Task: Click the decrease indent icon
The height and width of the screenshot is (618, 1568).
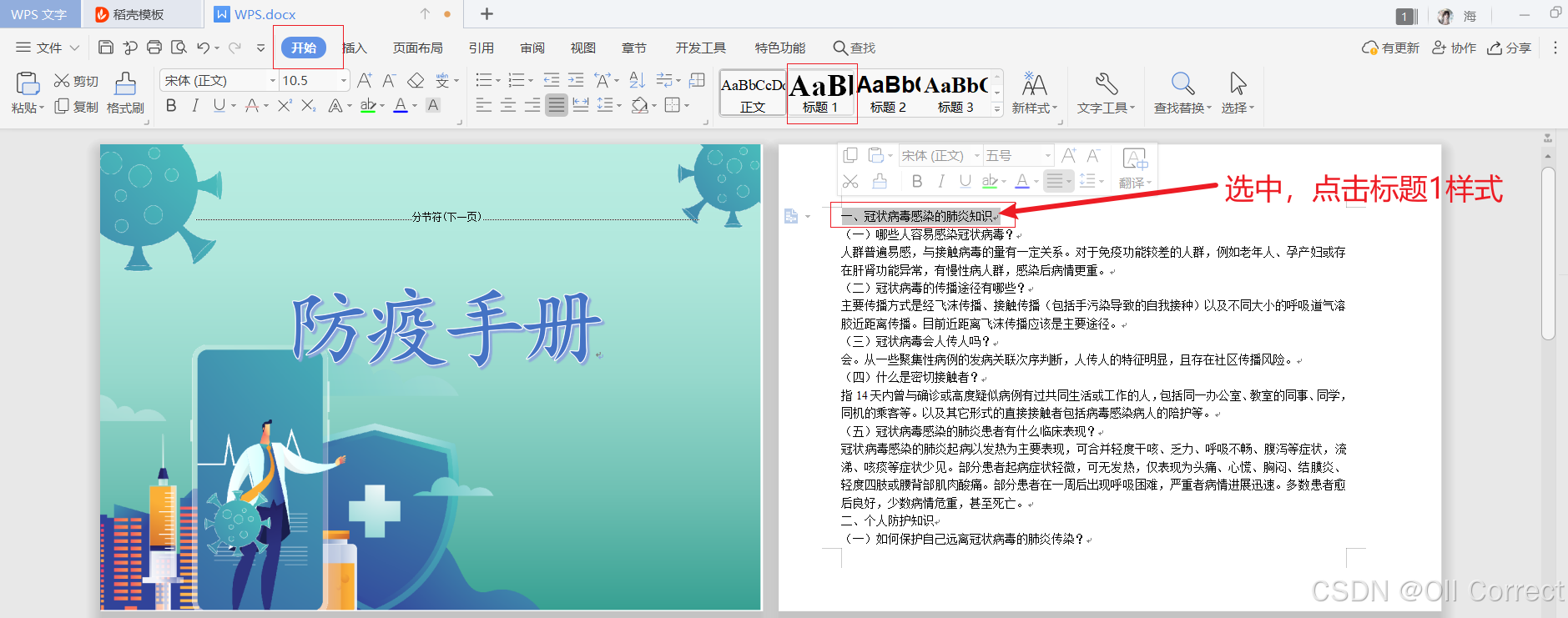Action: 552,80
